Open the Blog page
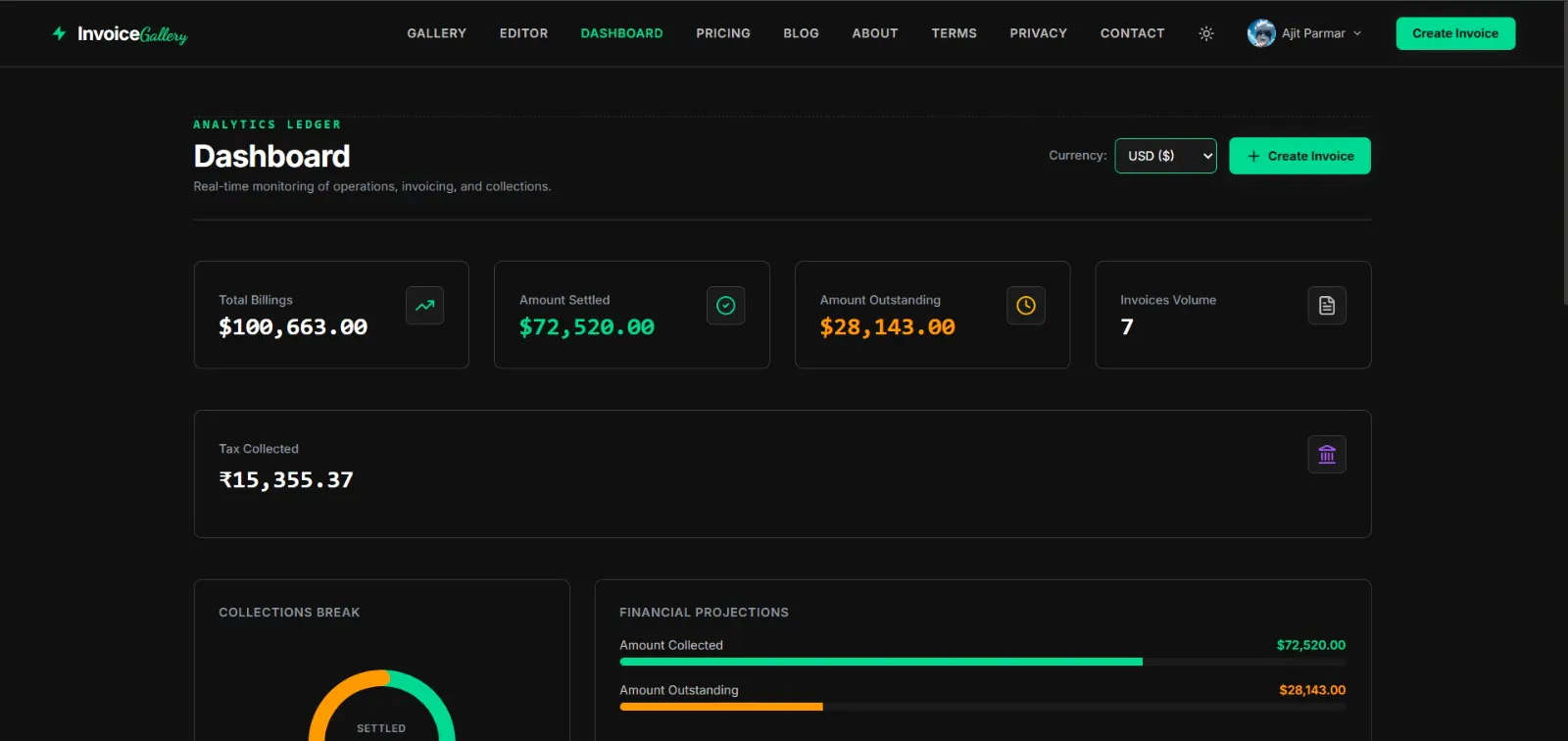Viewport: 1568px width, 741px height. (802, 33)
